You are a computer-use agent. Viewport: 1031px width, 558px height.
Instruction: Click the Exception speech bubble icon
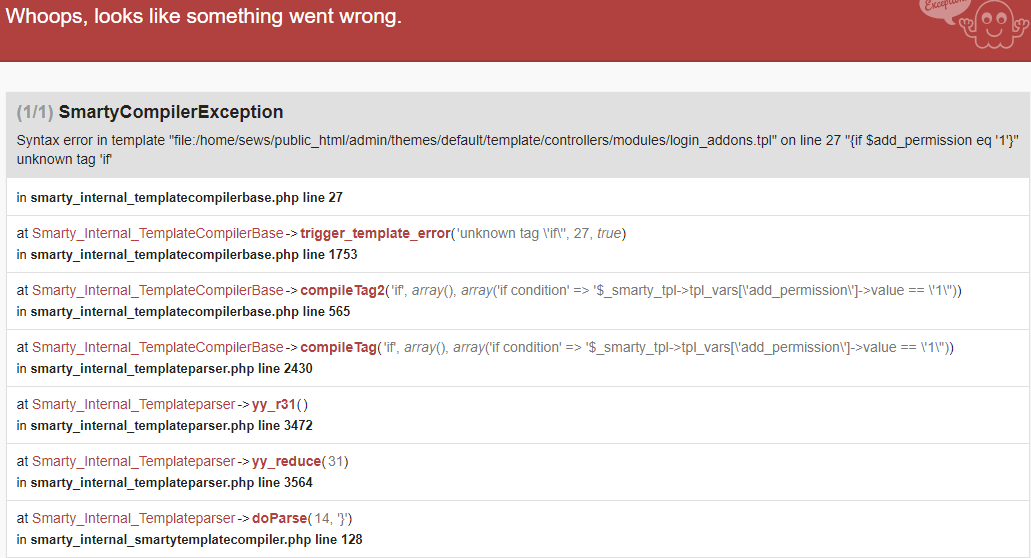[942, 9]
